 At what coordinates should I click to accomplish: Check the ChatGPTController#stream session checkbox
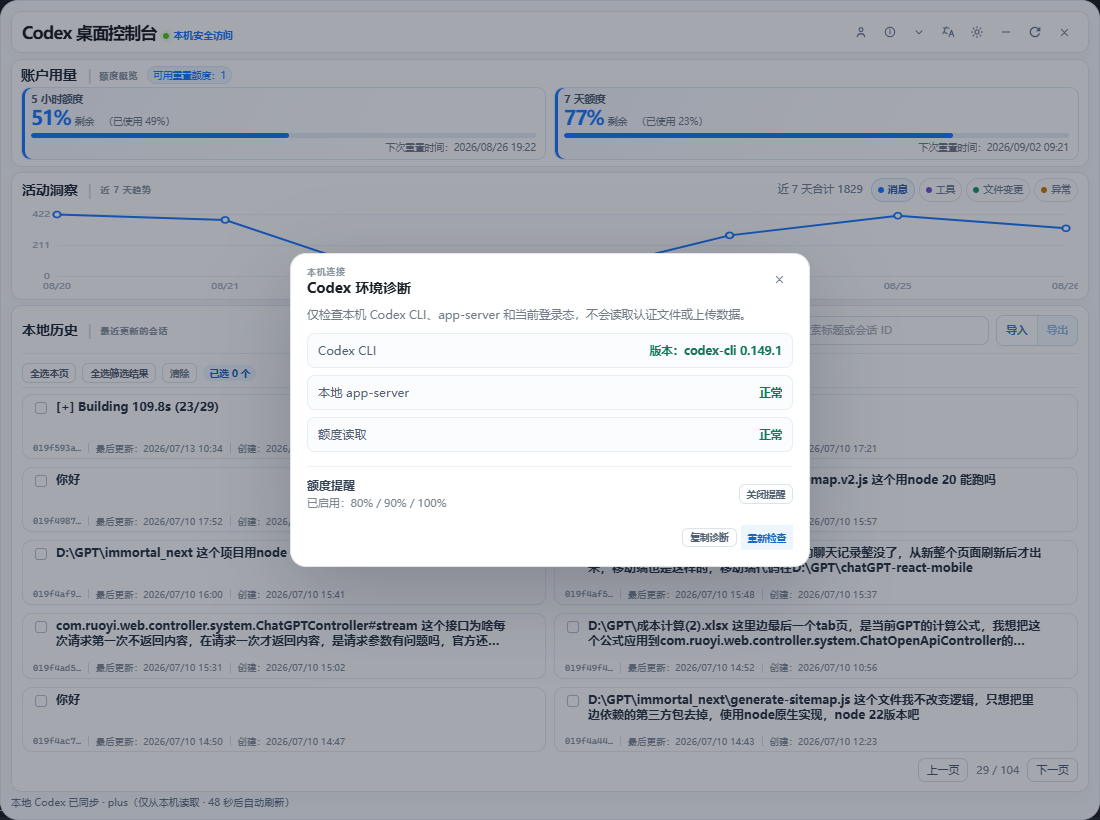click(41, 627)
